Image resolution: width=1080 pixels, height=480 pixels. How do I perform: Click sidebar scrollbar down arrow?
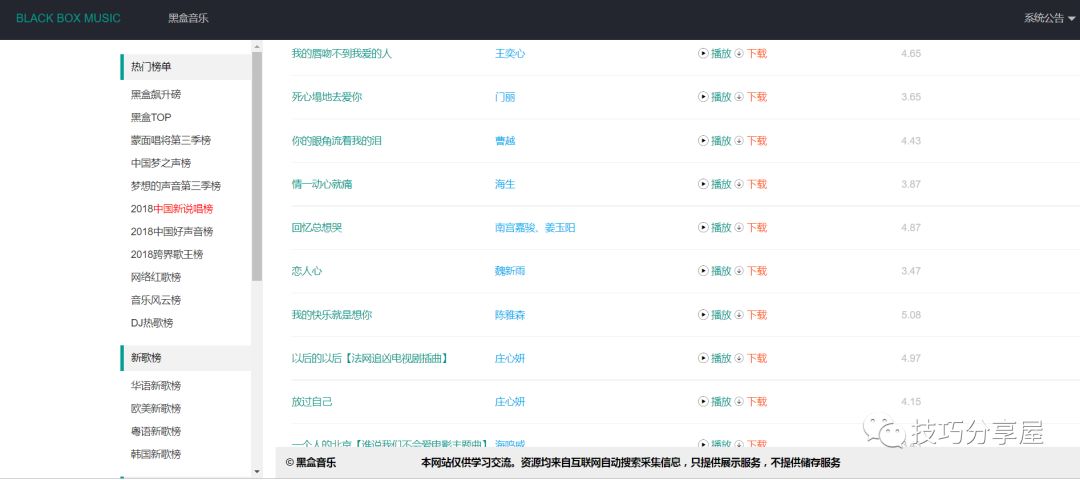tap(257, 472)
